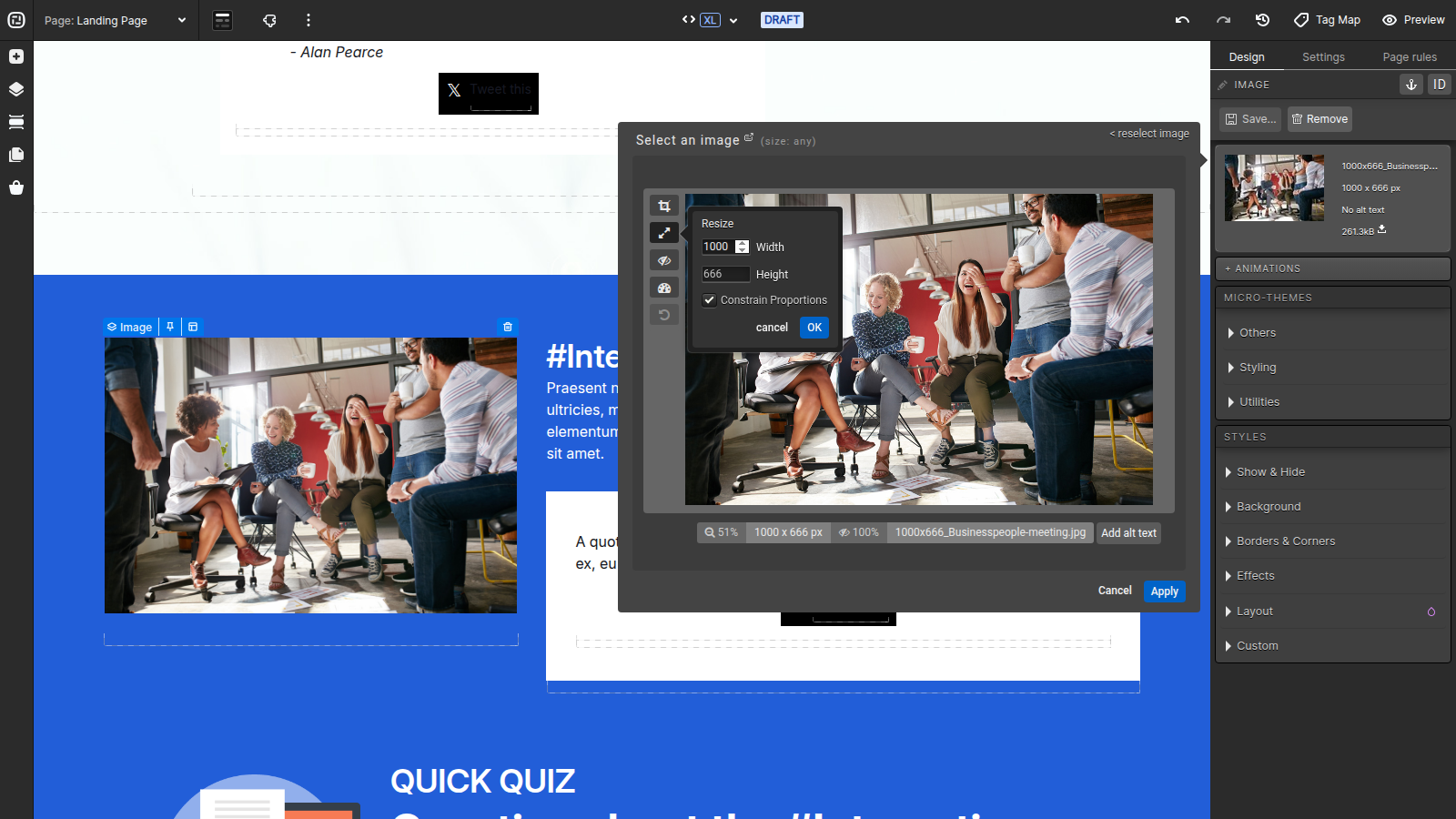Open the page Preview

pyautogui.click(x=1413, y=20)
